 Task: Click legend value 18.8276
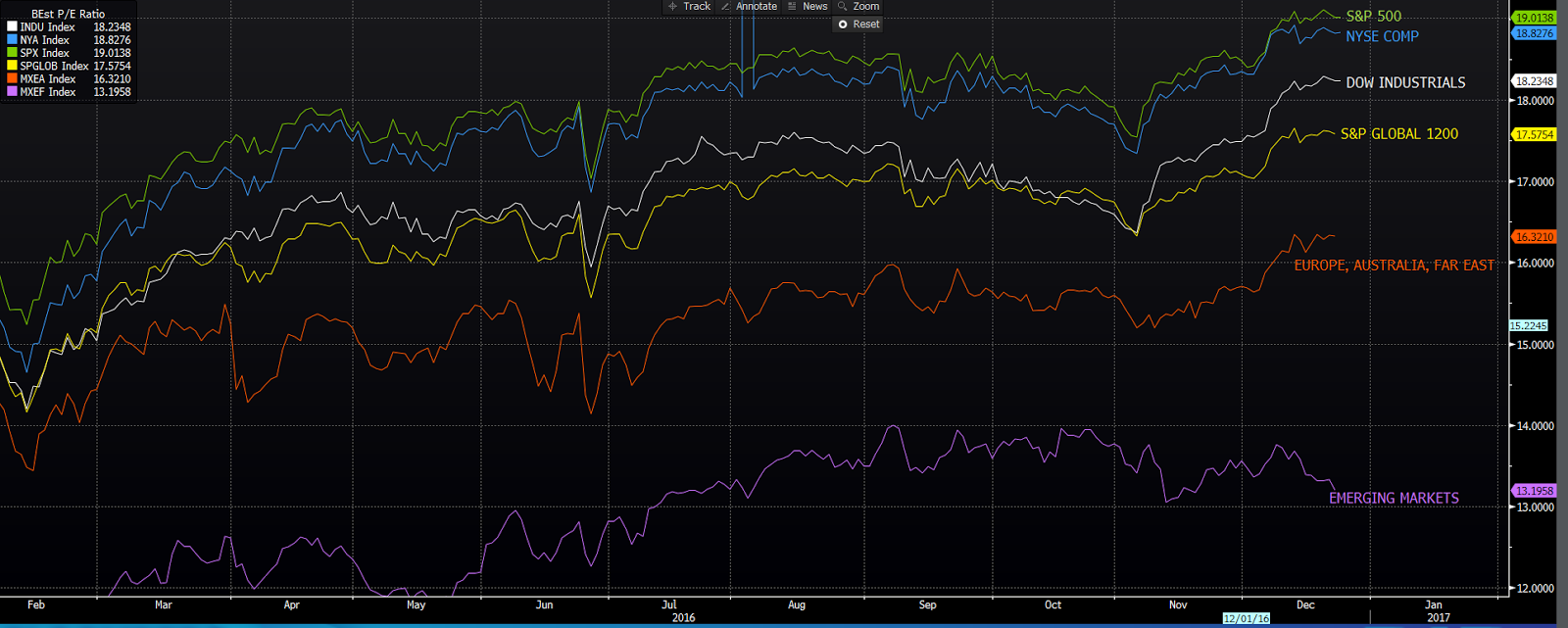(x=112, y=40)
